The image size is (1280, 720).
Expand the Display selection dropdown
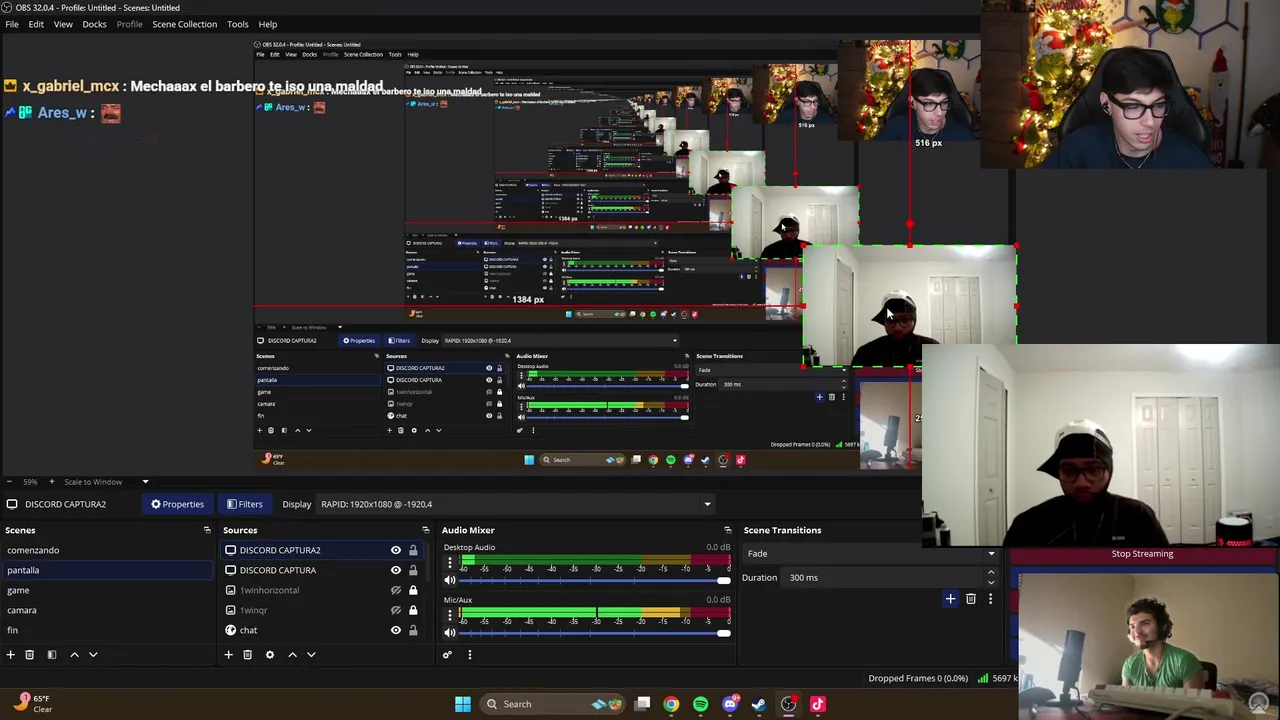[x=516, y=504]
